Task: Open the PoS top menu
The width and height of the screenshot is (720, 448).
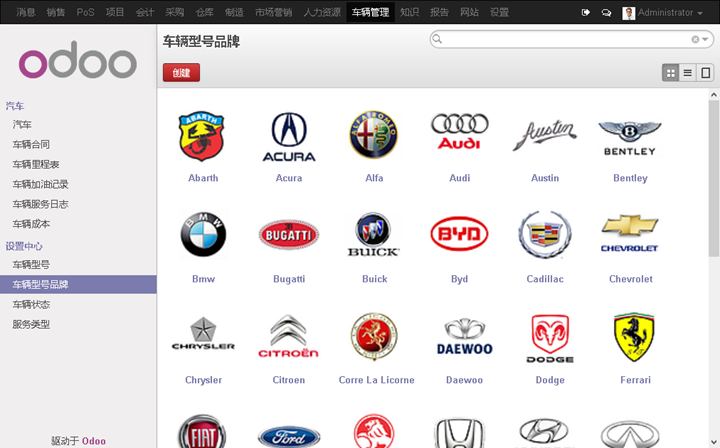Action: click(85, 12)
